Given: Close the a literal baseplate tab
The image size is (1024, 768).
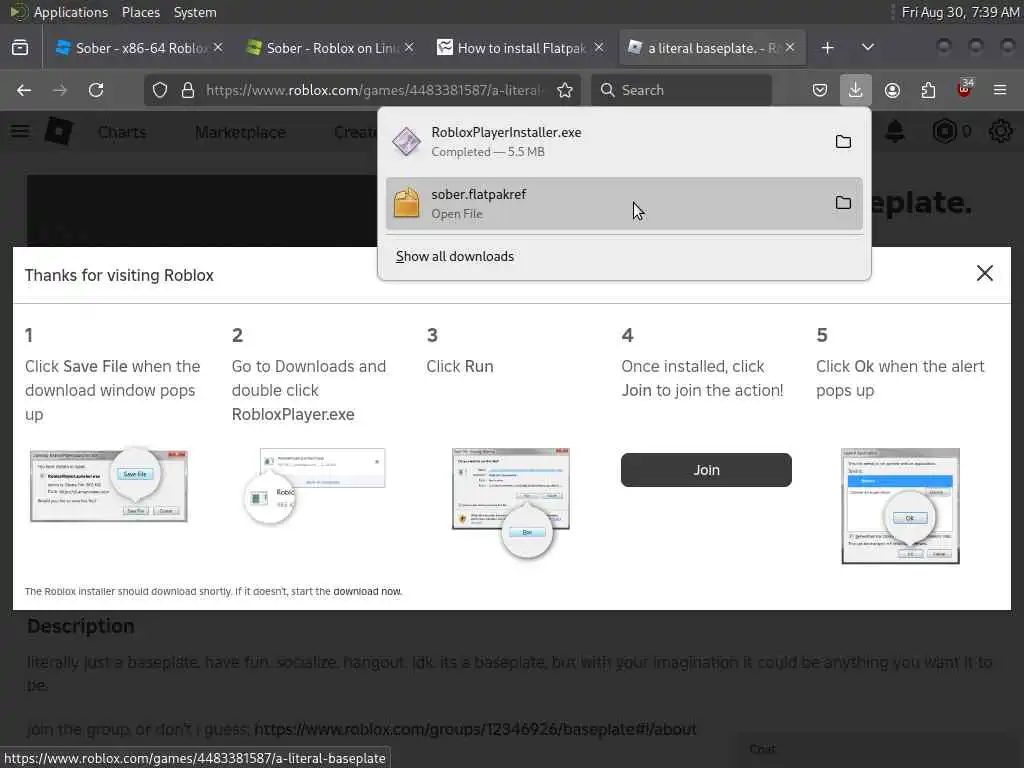Looking at the screenshot, I should pos(790,48).
